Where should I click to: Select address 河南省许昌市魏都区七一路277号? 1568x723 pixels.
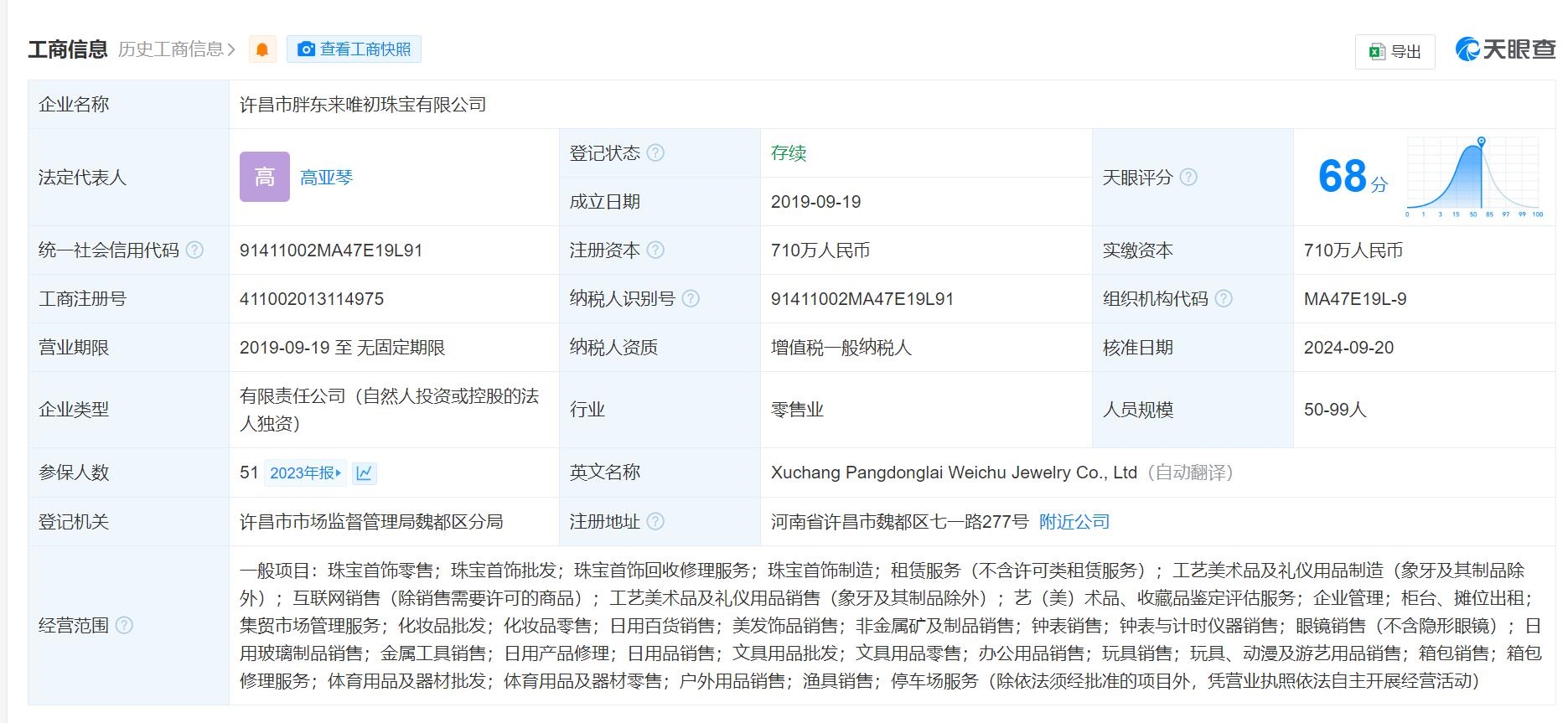pos(899,522)
